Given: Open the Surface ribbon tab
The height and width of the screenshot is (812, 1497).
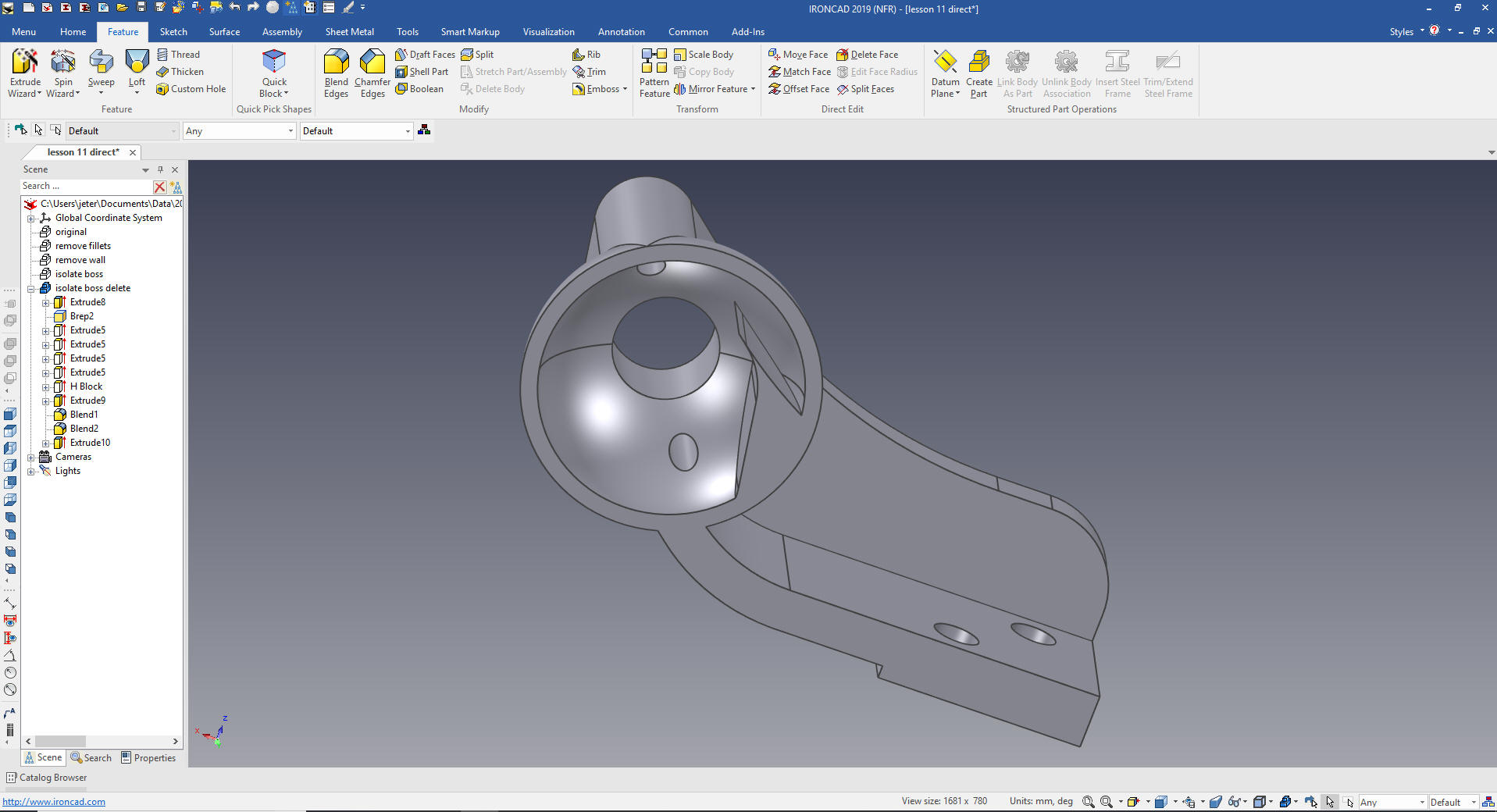Looking at the screenshot, I should point(224,32).
